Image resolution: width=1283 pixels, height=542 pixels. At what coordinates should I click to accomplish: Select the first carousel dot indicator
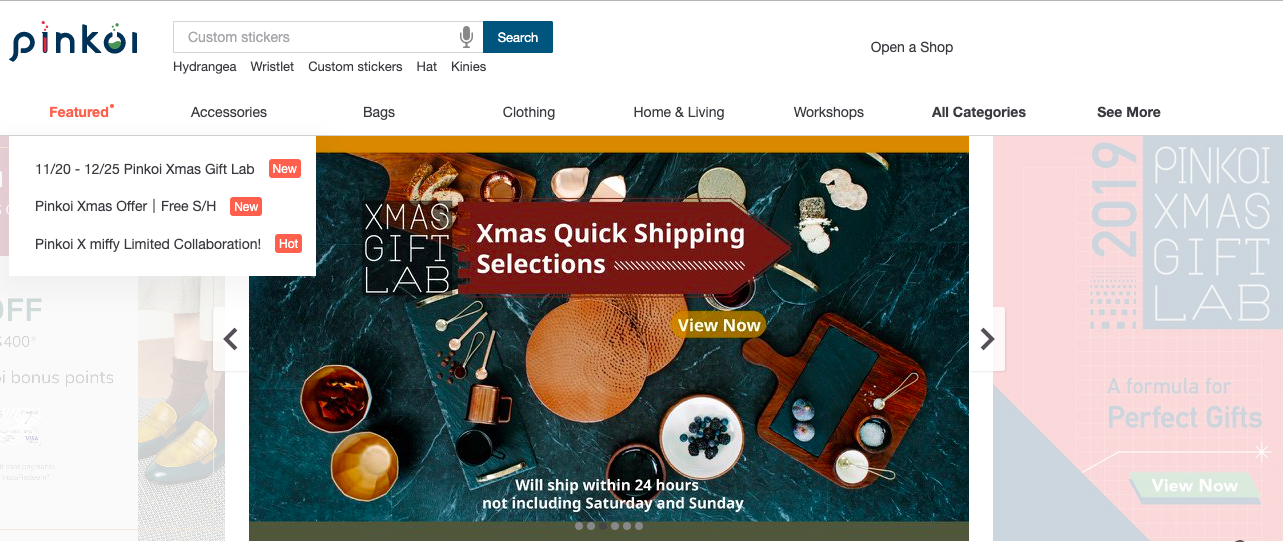tap(579, 526)
